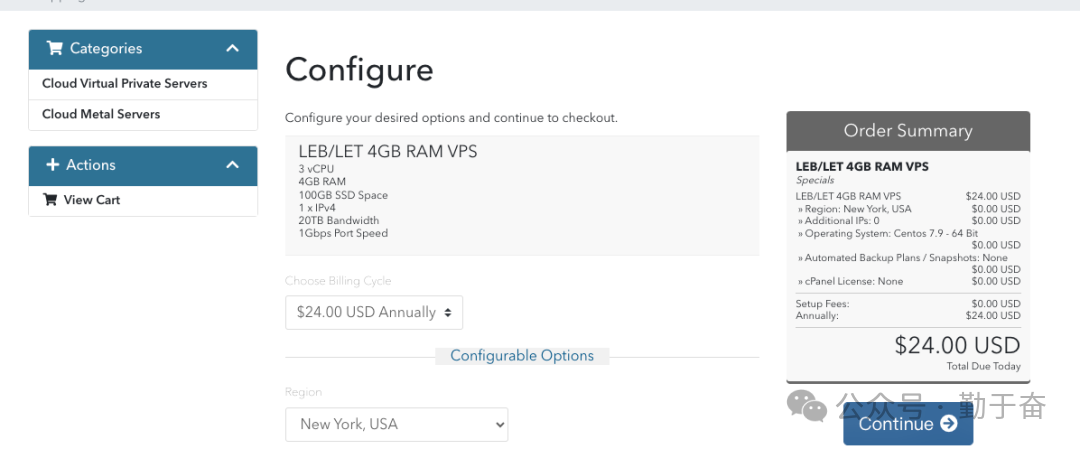Click the plus icon beside Actions

pos(53,165)
